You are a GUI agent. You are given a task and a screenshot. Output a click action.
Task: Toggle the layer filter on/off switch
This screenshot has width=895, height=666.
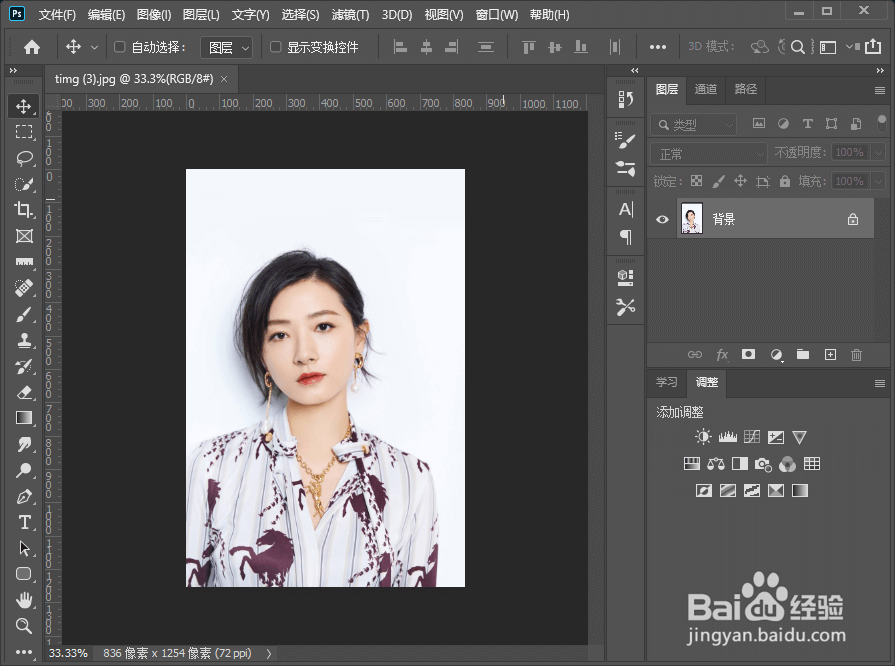[x=882, y=124]
